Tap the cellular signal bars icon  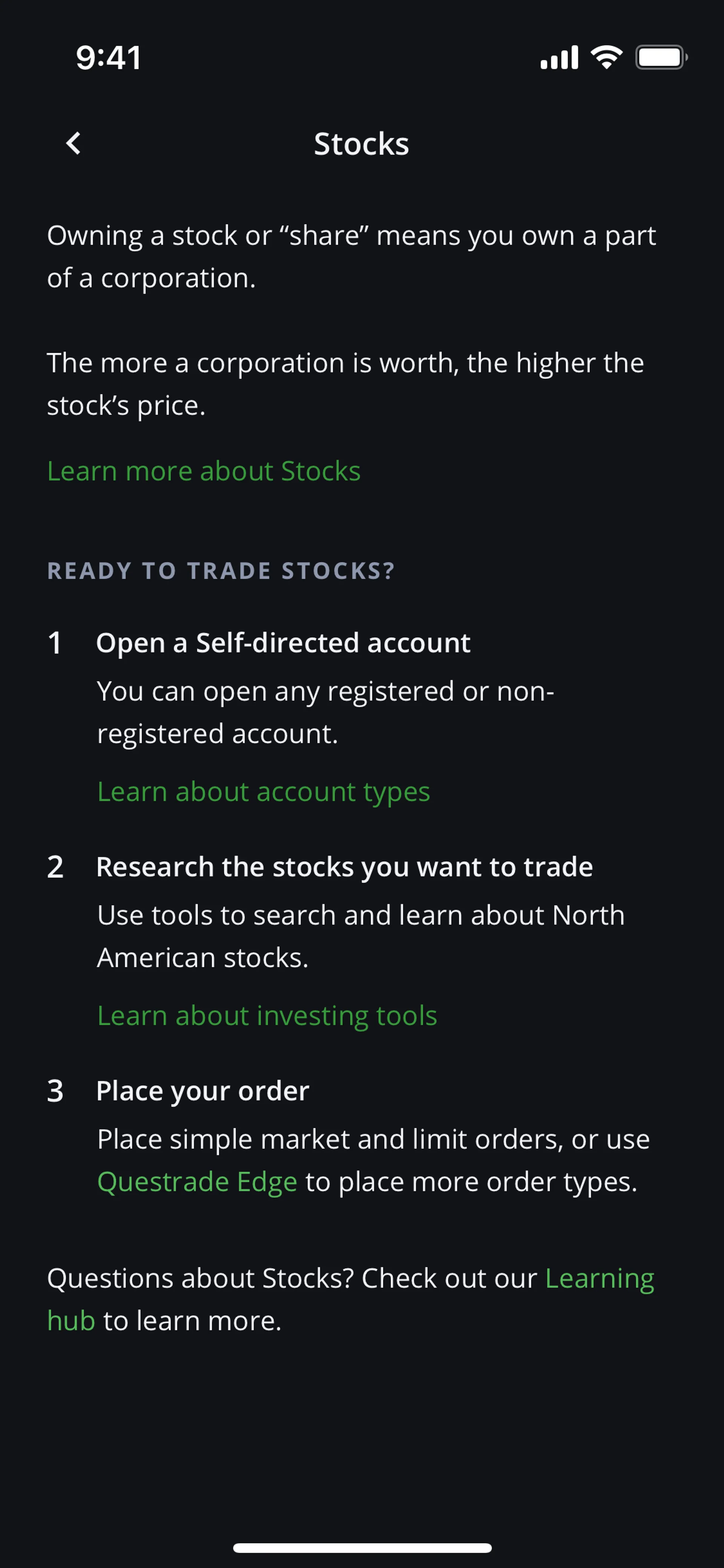[x=559, y=58]
